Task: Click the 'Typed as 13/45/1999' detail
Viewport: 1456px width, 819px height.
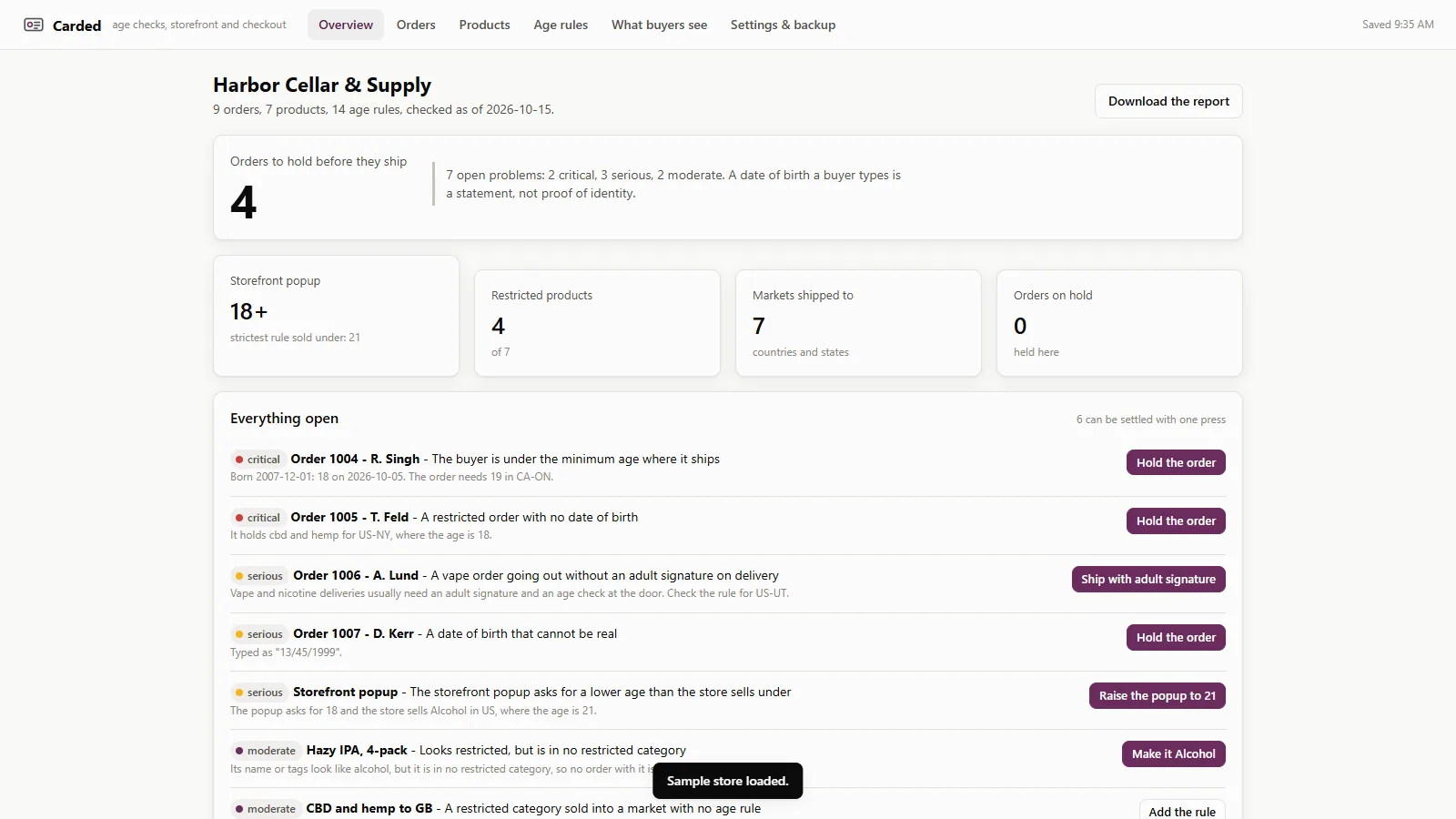Action: tap(286, 652)
